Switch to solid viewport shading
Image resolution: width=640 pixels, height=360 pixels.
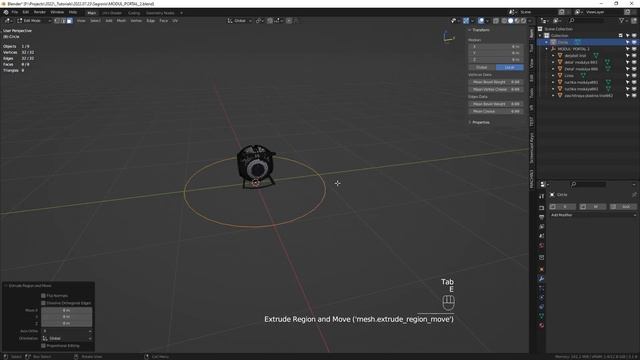point(510,20)
